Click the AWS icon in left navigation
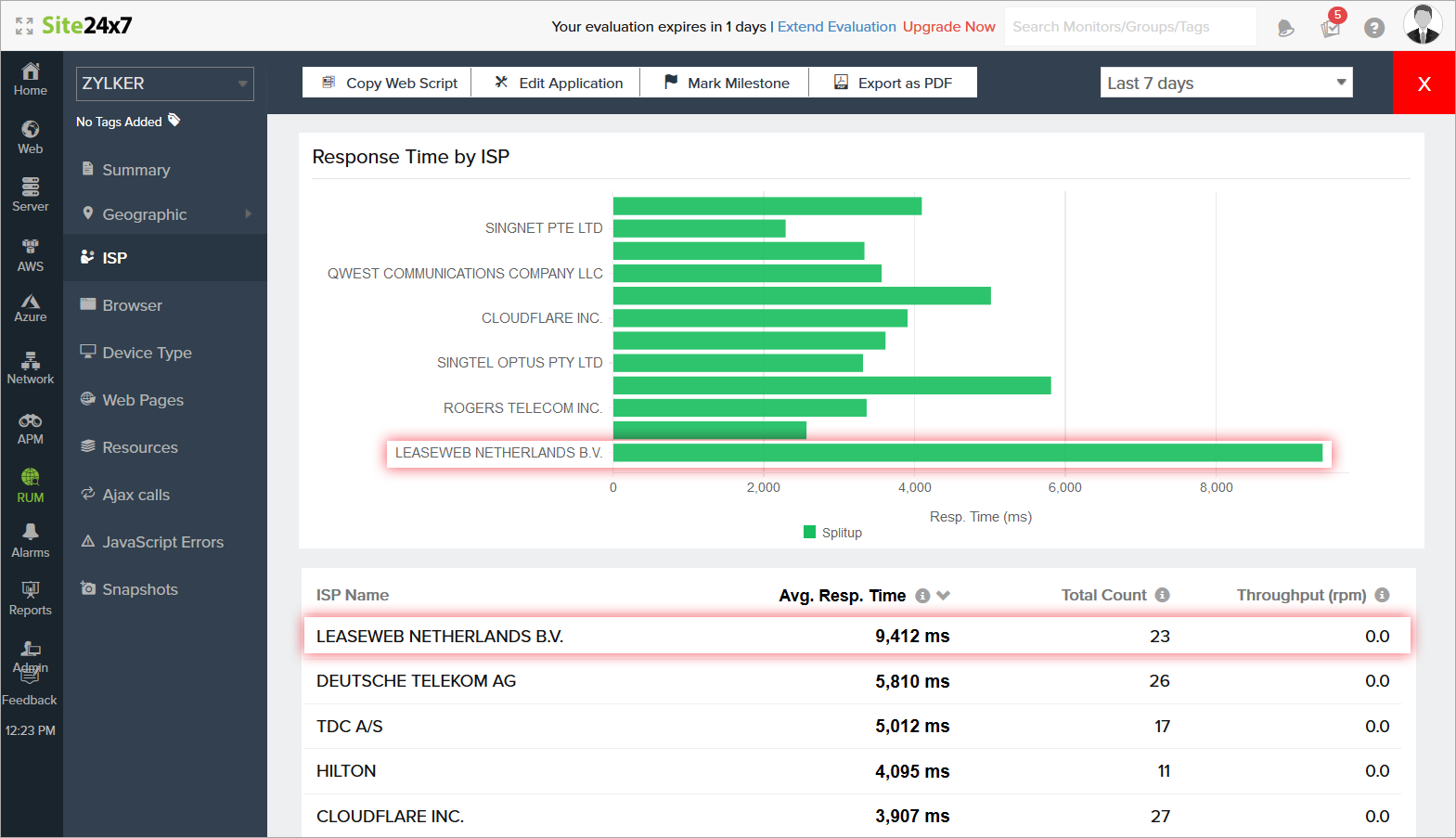The width and height of the screenshot is (1456, 838). tap(31, 247)
